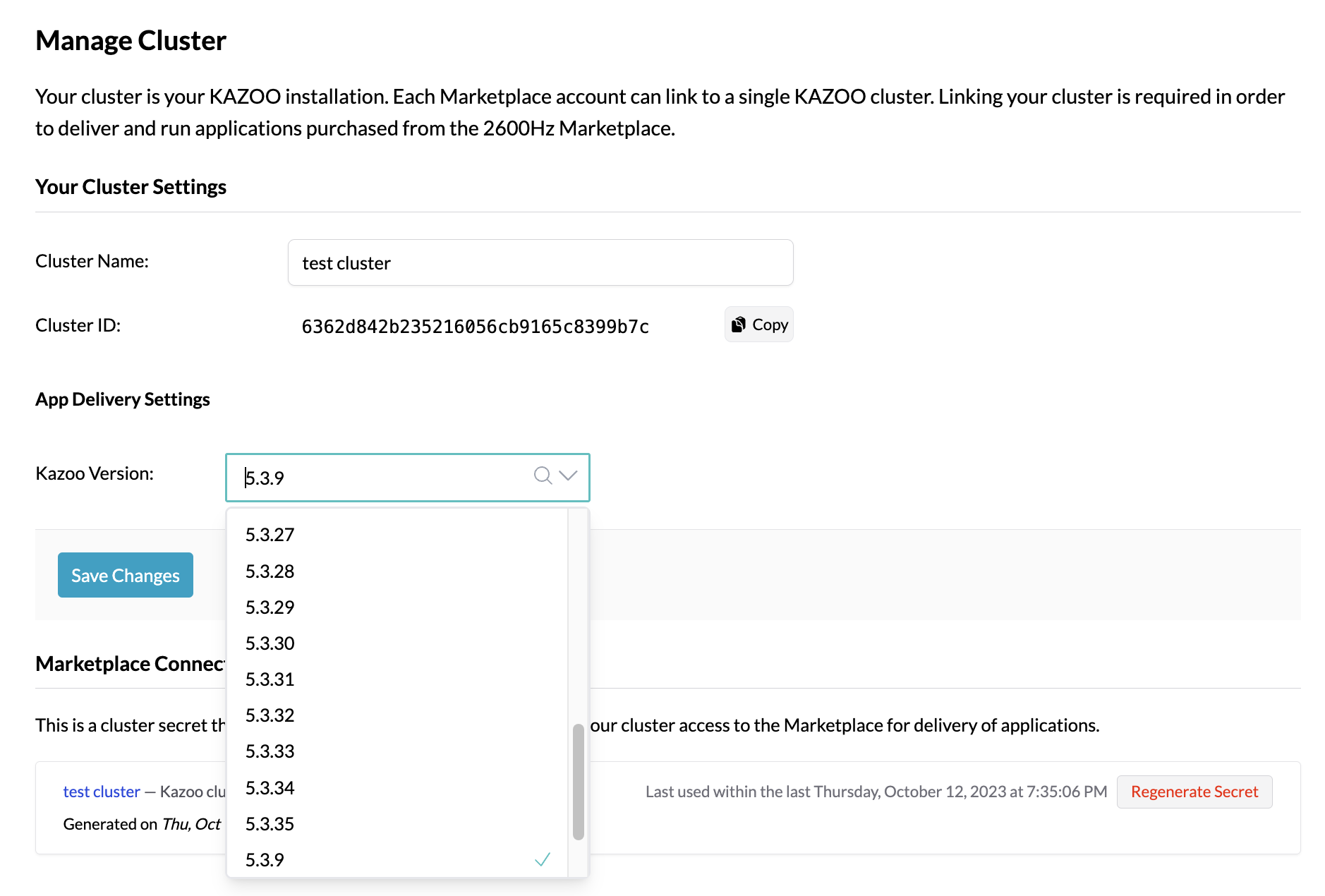Viewport: 1325px width, 896px height.
Task: Select the checked 5.3.9 option in list
Action: click(x=397, y=860)
